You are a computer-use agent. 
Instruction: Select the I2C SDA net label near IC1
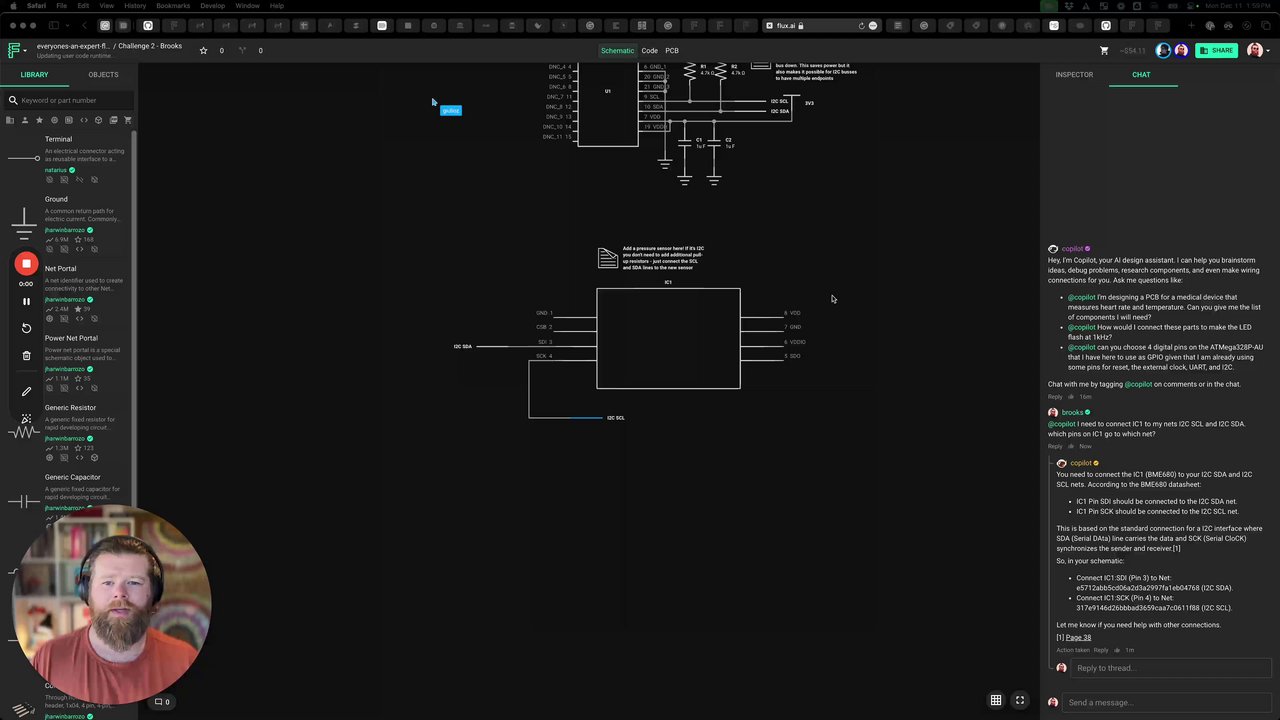pos(463,346)
